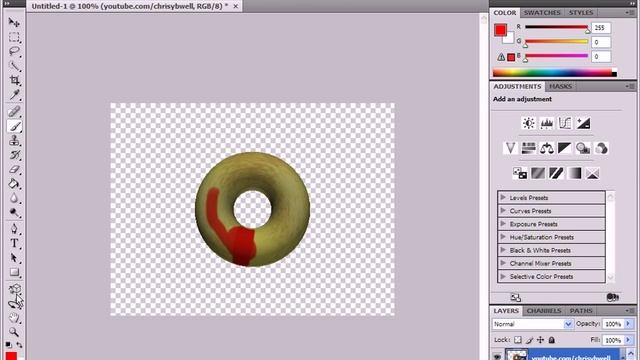Add a Brightness/Contrast adjustment
This screenshot has height=360, width=640.
[529, 123]
